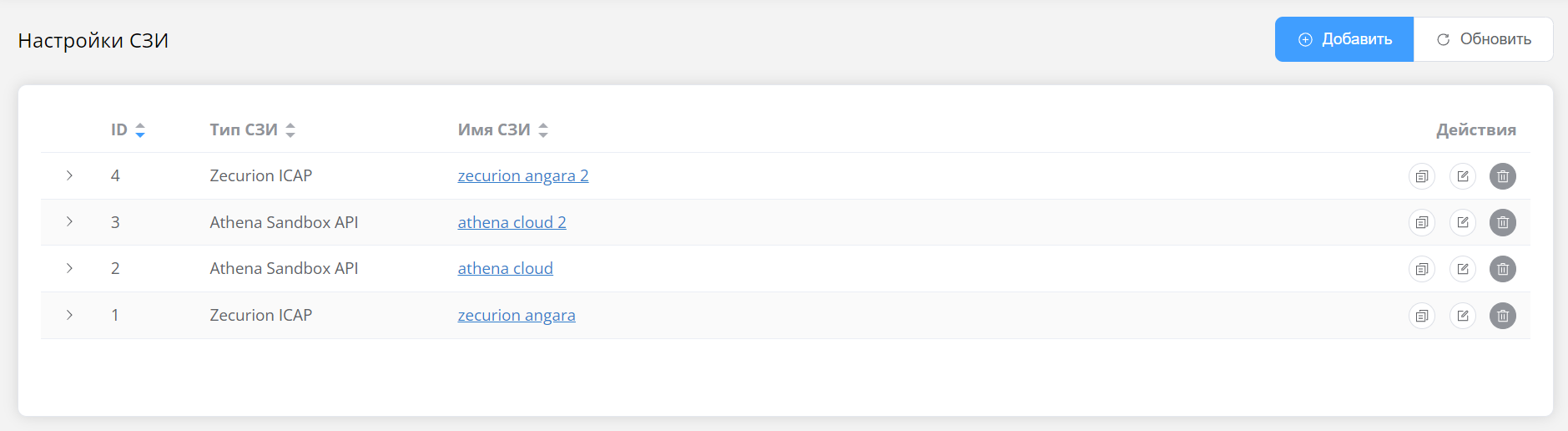The height and width of the screenshot is (431, 1568).
Task: Remove the zecurion angara row with ID 1
Action: point(1502,316)
